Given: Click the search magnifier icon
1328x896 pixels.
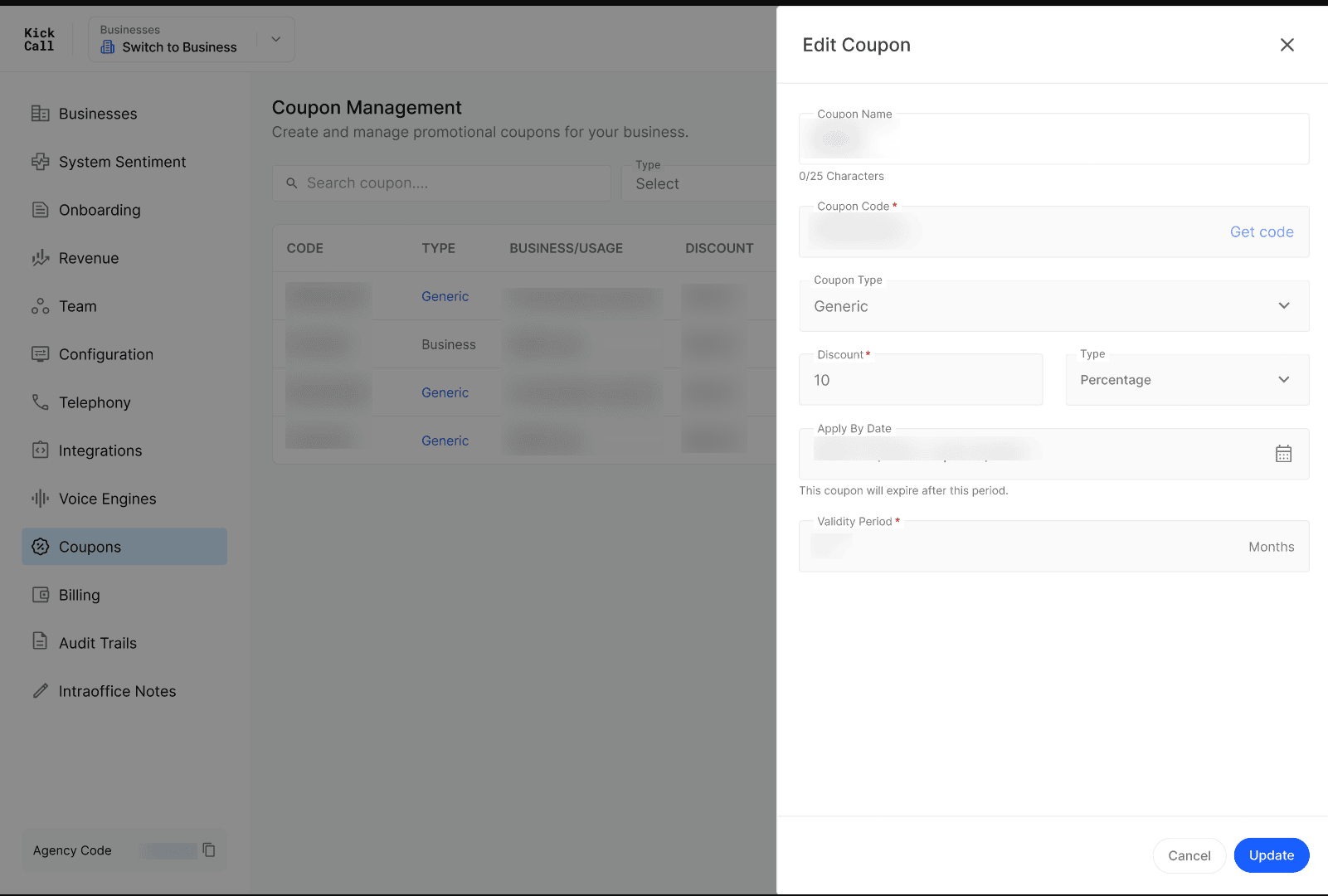Looking at the screenshot, I should [292, 183].
